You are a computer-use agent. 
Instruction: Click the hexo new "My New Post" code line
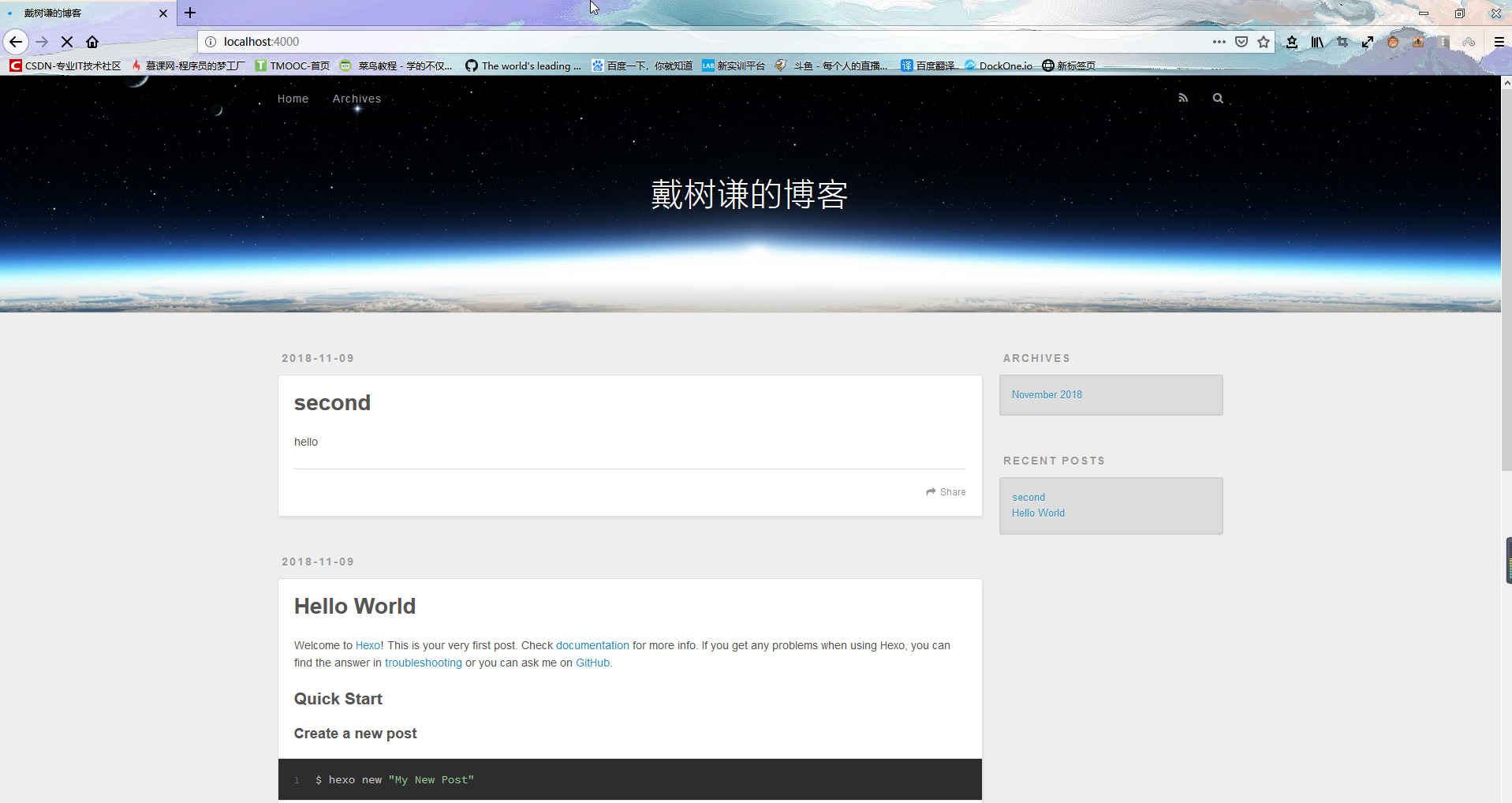[x=394, y=779]
